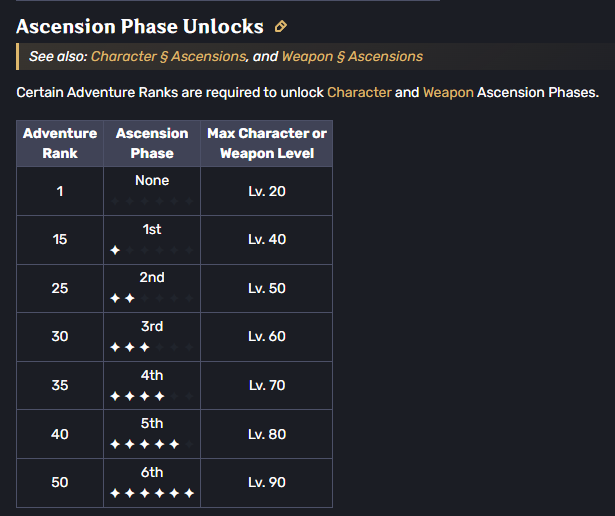The width and height of the screenshot is (615, 516).
Task: Click the three star icons in 3rd phase row
Action: pyautogui.click(x=130, y=347)
